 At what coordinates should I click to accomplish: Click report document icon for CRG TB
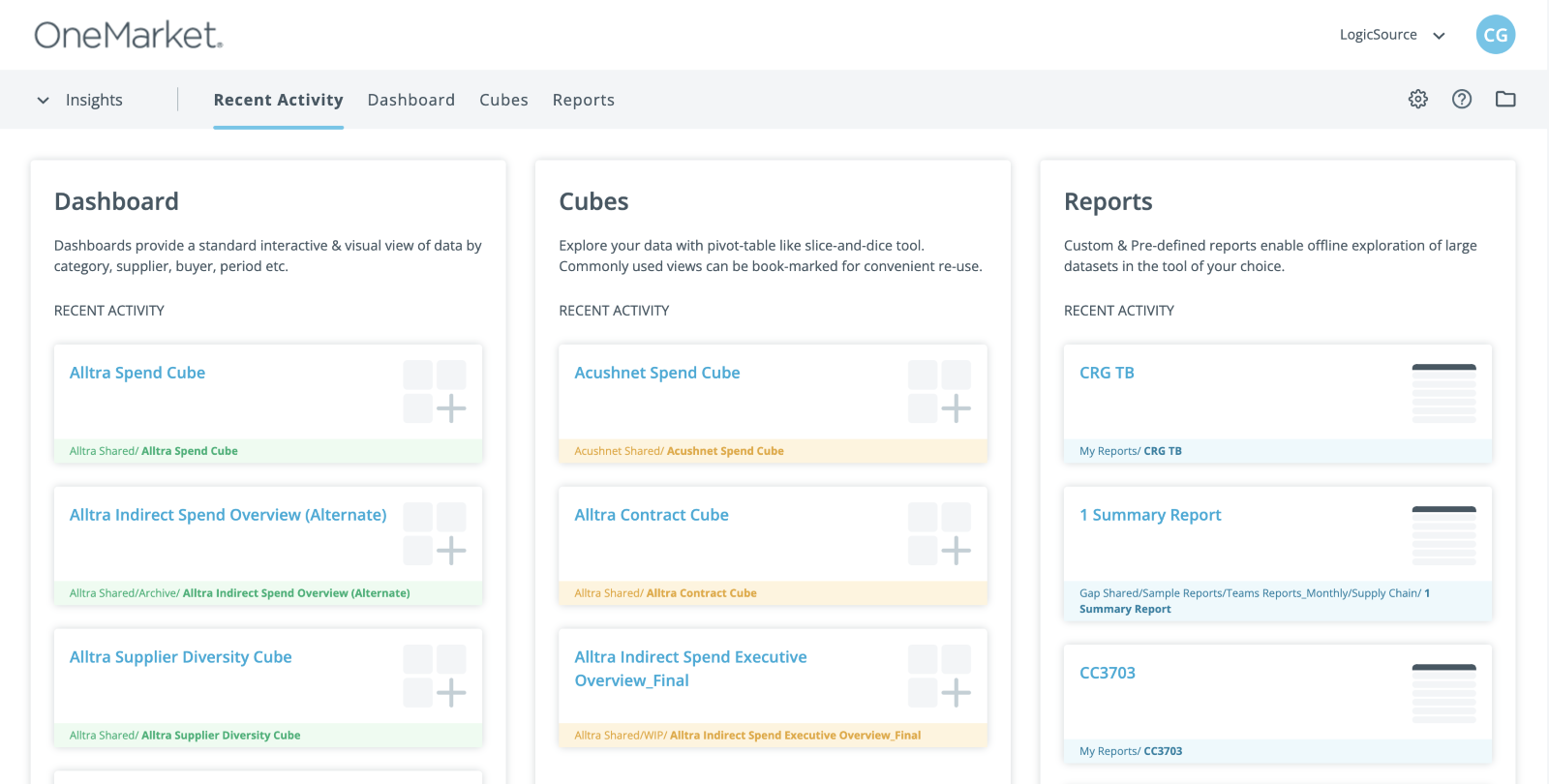tap(1444, 393)
